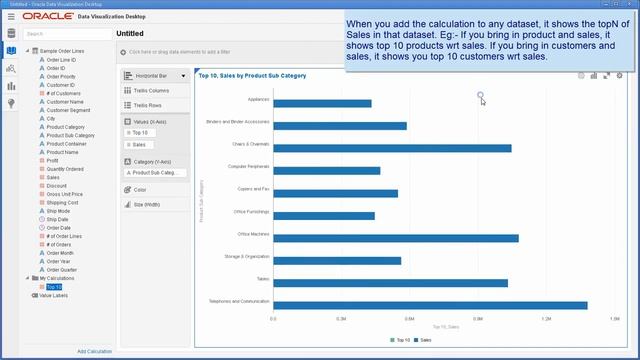Click the Chairs & Chairmats bar
The height and width of the screenshot is (360, 640).
point(392,149)
